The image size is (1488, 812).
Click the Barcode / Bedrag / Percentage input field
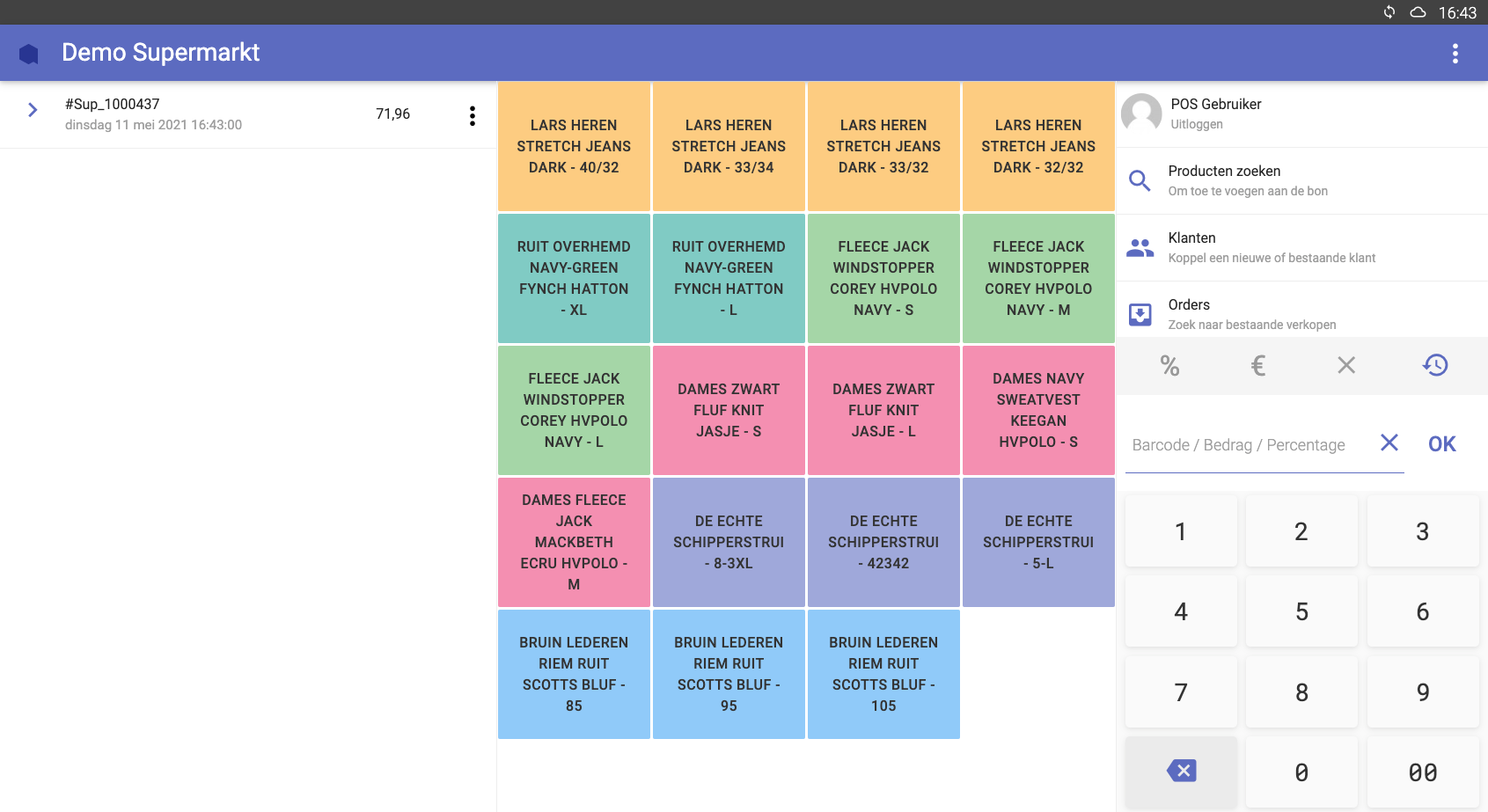tap(1238, 444)
